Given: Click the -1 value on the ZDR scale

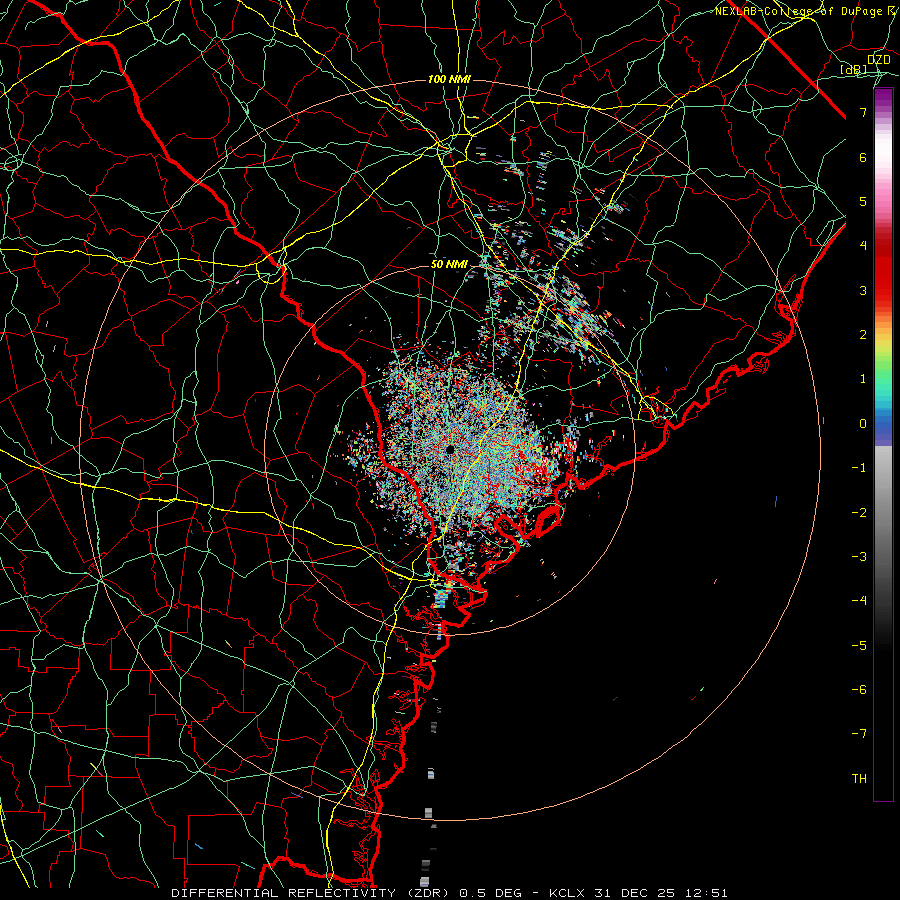Looking at the screenshot, I should pos(859,468).
